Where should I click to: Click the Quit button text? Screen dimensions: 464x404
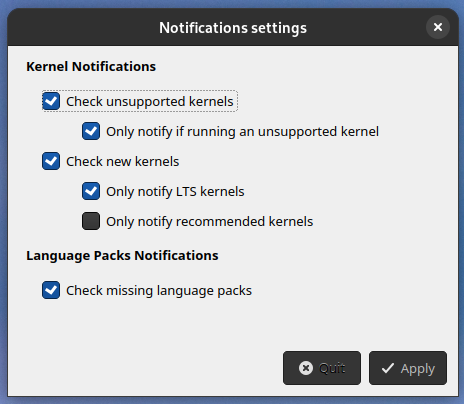pos(332,368)
